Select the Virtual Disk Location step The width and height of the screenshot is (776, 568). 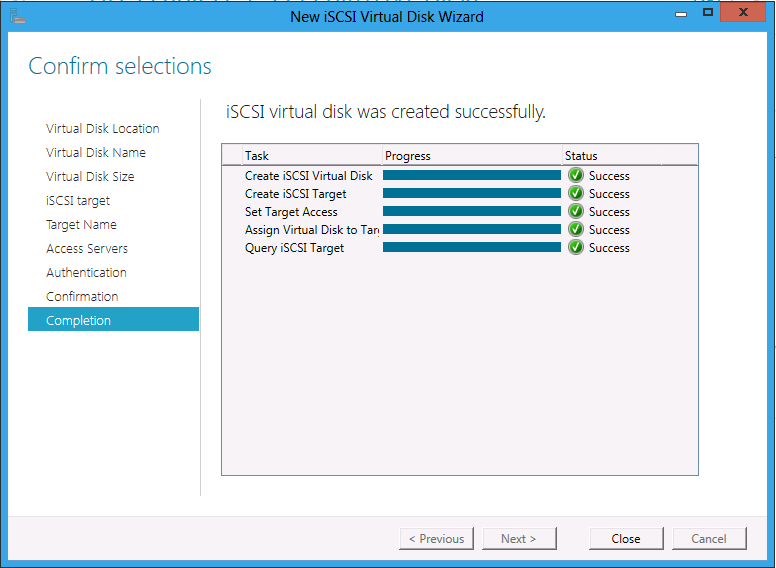coord(102,129)
